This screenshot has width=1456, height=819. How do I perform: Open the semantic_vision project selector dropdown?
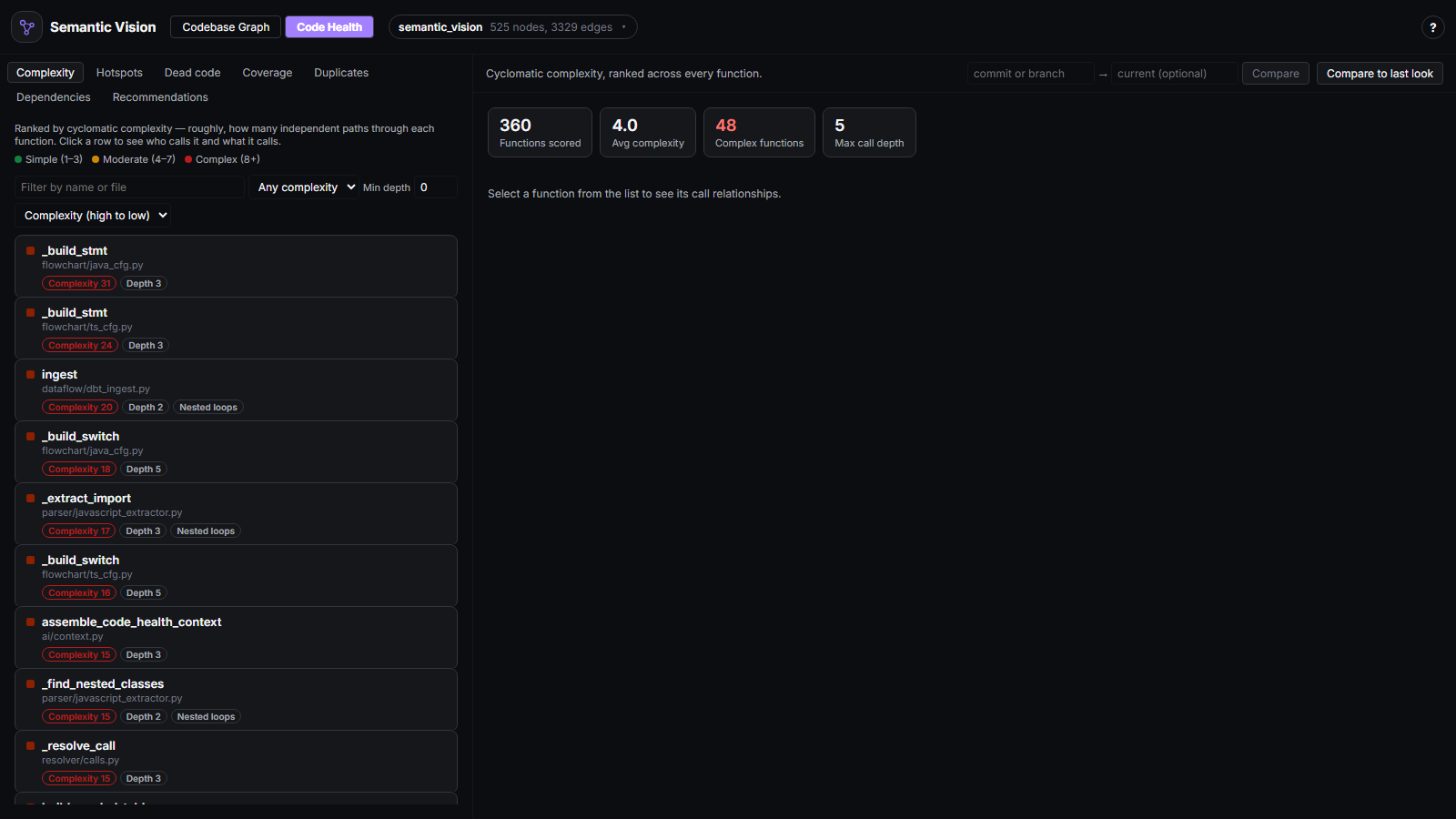pyautogui.click(x=512, y=27)
